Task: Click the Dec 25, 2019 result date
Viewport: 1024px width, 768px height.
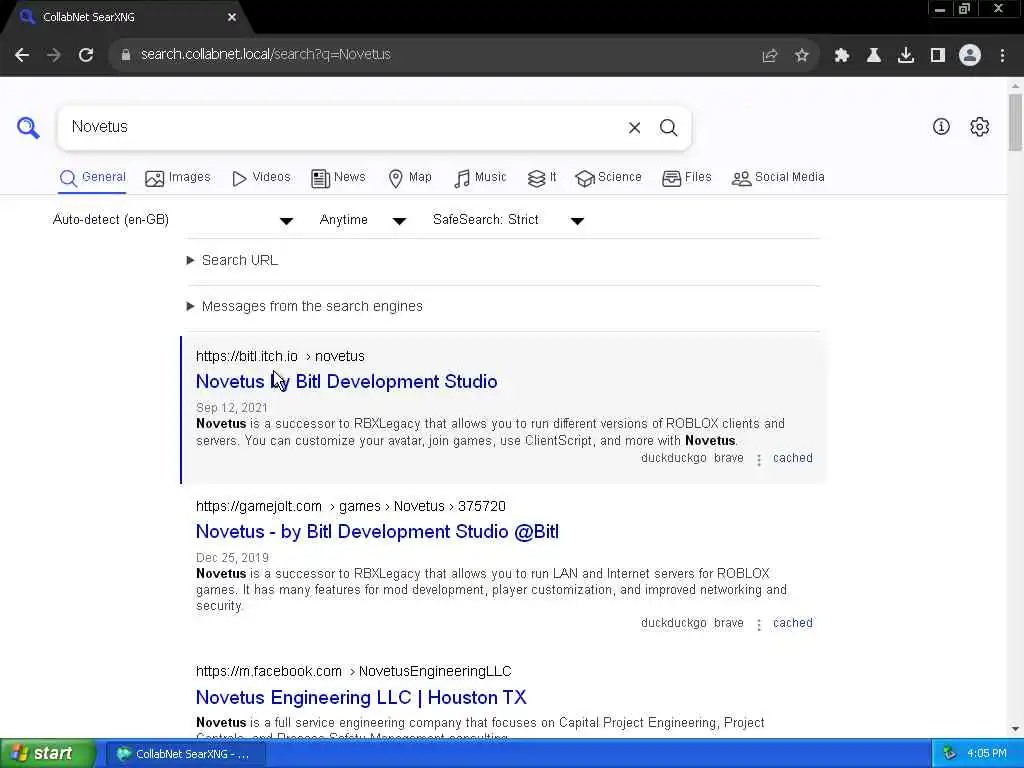Action: pyautogui.click(x=232, y=558)
